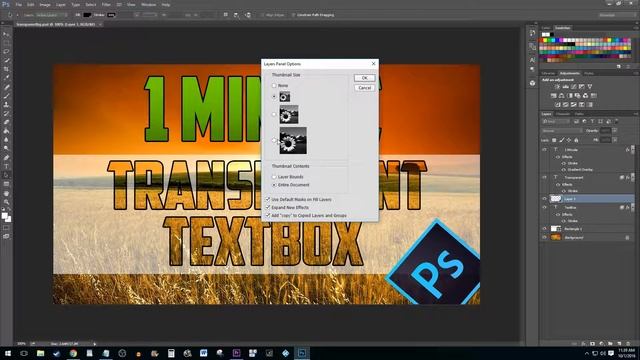This screenshot has width=640, height=360.
Task: Click the Vibrance adjustment icon
Action: tap(589, 87)
